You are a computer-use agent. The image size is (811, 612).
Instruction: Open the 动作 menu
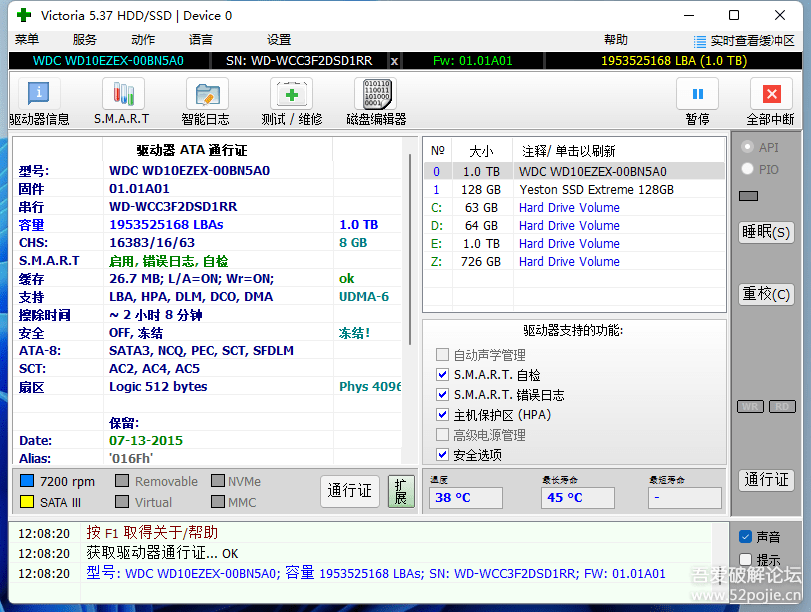[143, 40]
